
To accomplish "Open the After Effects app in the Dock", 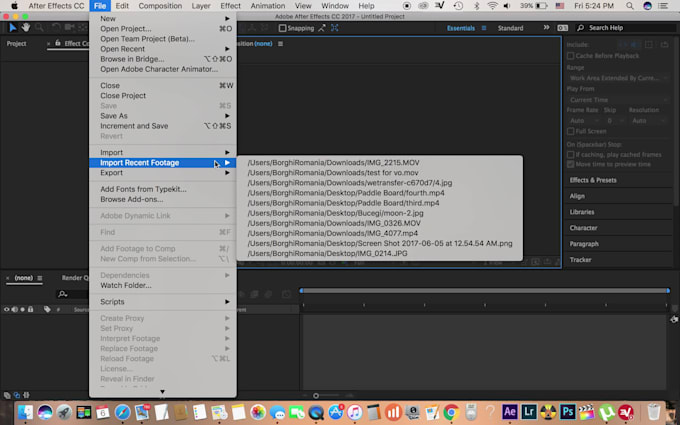I will [510, 411].
